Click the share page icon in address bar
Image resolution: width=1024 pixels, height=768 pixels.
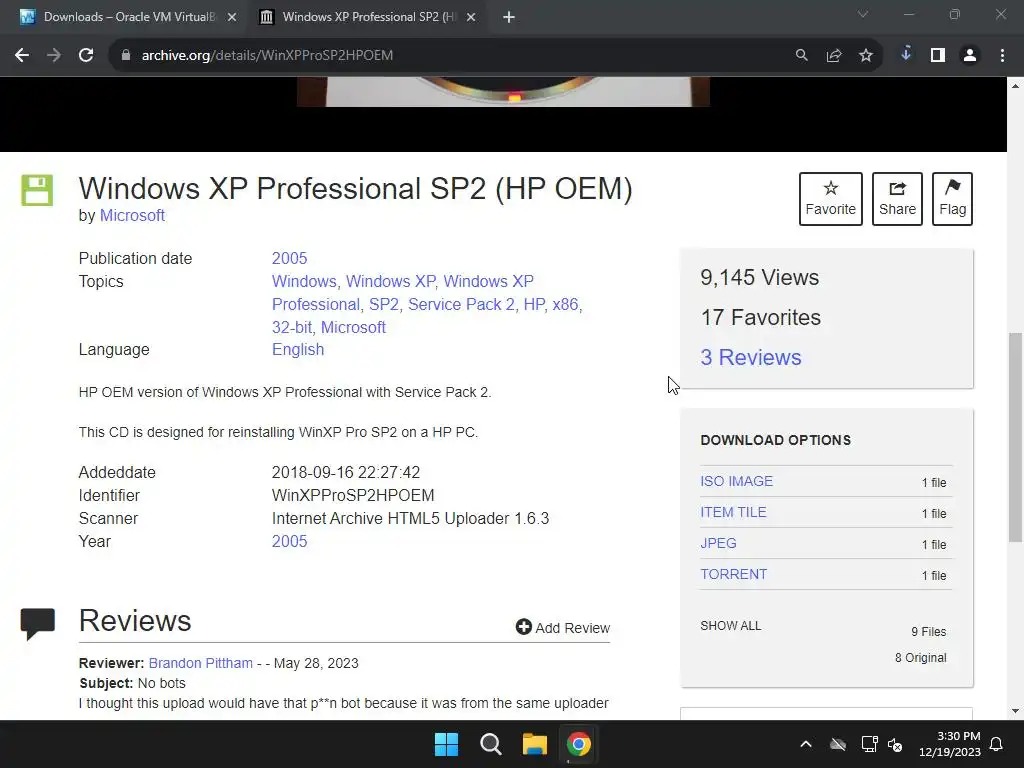834,56
